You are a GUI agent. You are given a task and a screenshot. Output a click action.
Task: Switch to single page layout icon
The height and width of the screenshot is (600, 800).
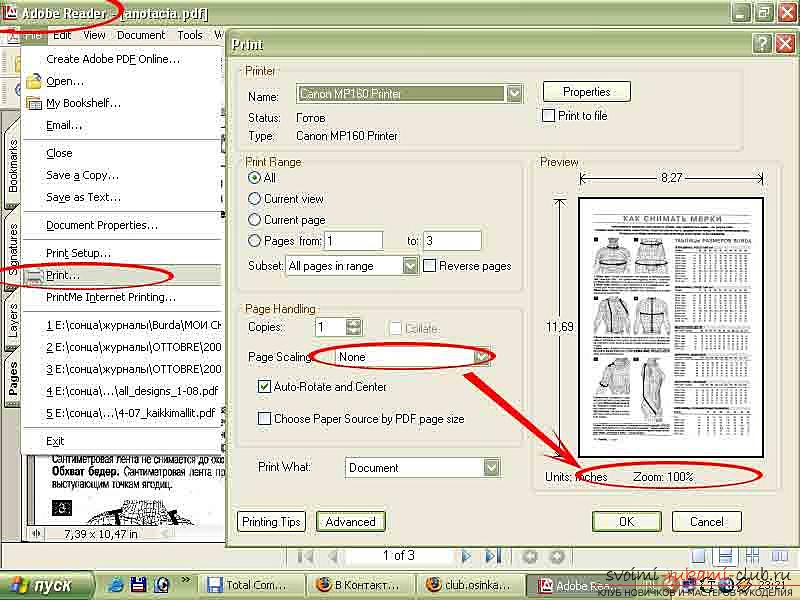click(698, 556)
